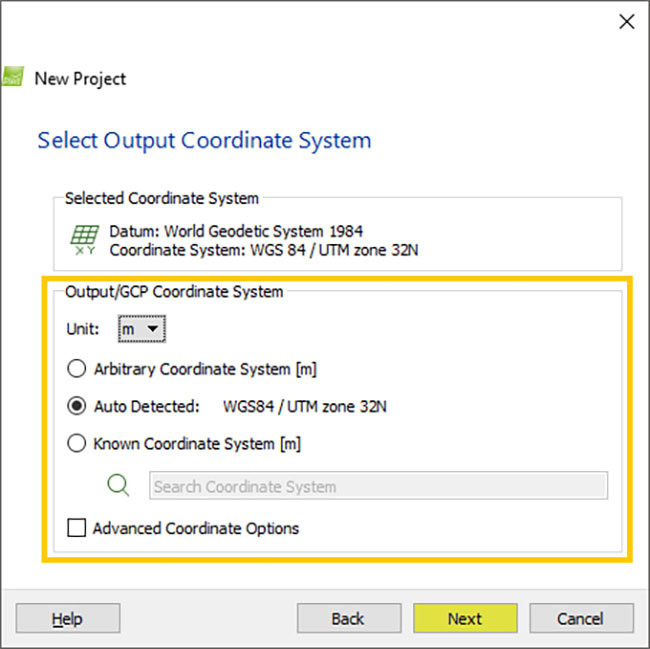Click Datum: World Geodetic System 1984 text

(236, 231)
